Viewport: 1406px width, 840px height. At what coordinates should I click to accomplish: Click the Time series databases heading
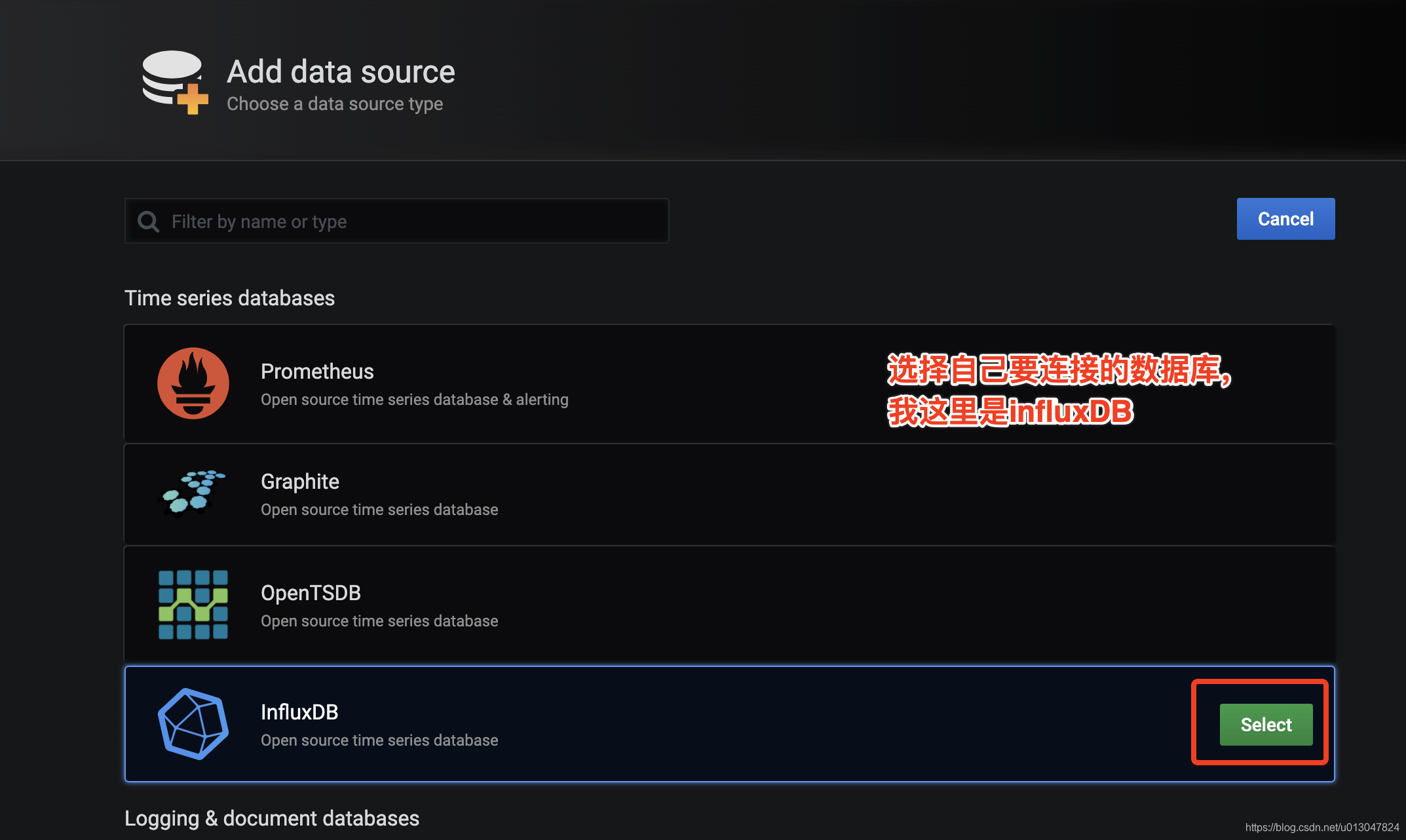229,298
